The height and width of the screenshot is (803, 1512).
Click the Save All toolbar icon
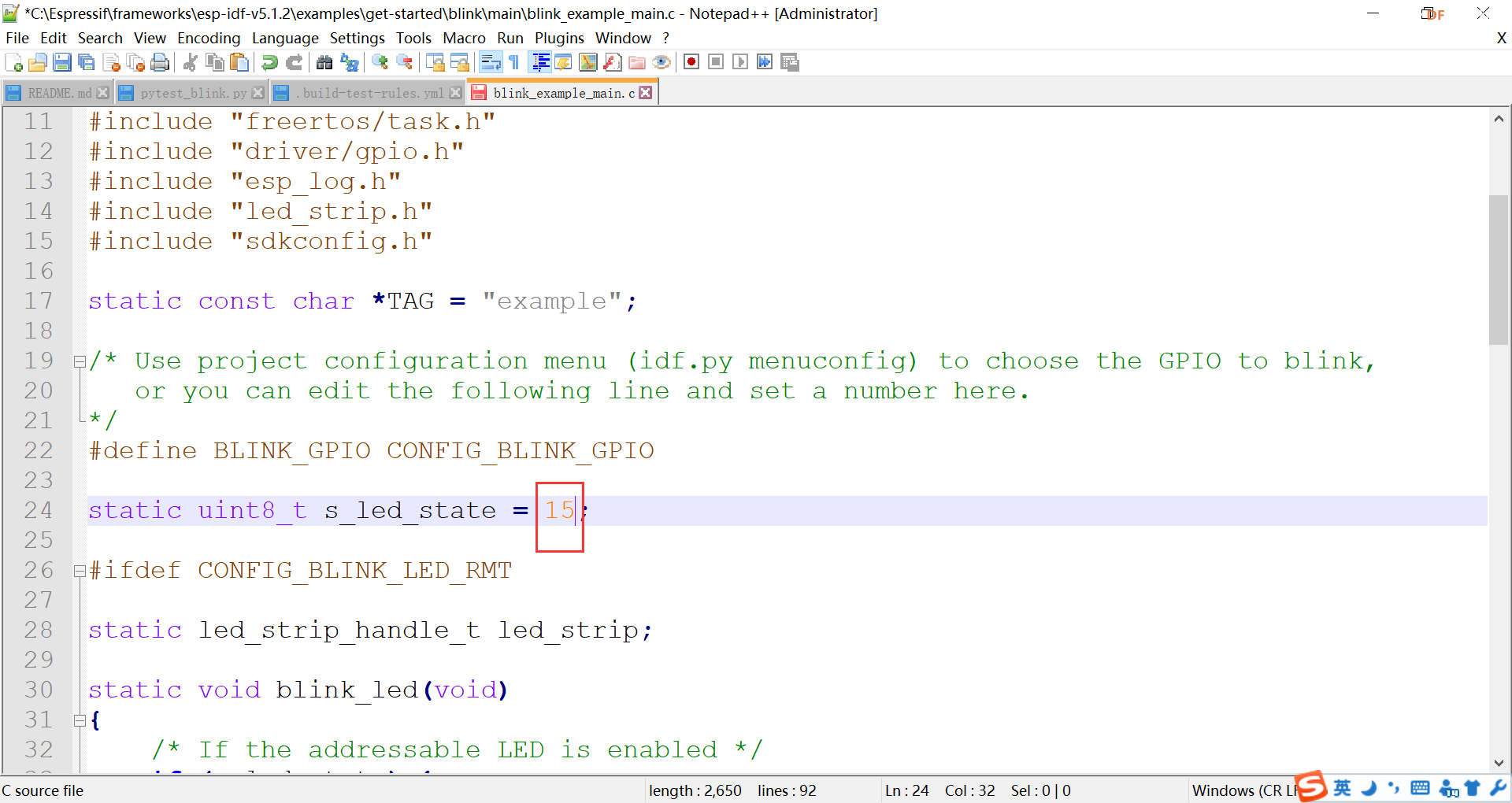coord(87,62)
